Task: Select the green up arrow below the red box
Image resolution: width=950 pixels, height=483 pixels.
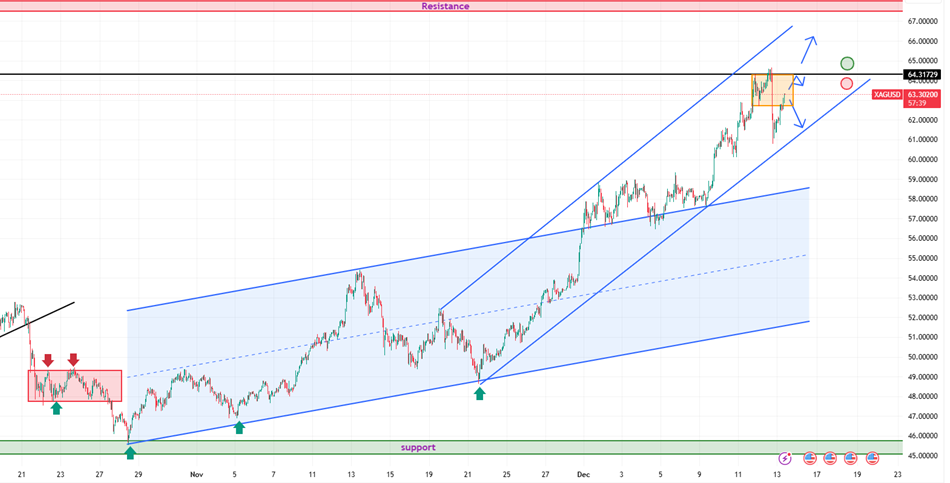Action: 56,407
